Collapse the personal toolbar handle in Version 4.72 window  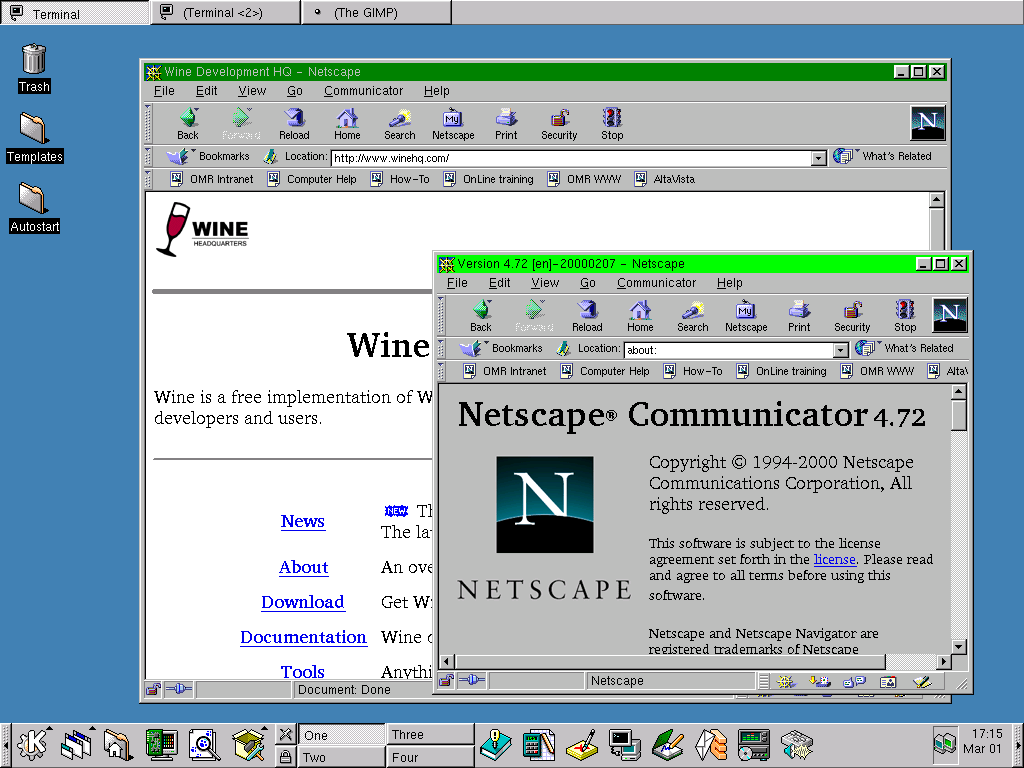click(441, 371)
